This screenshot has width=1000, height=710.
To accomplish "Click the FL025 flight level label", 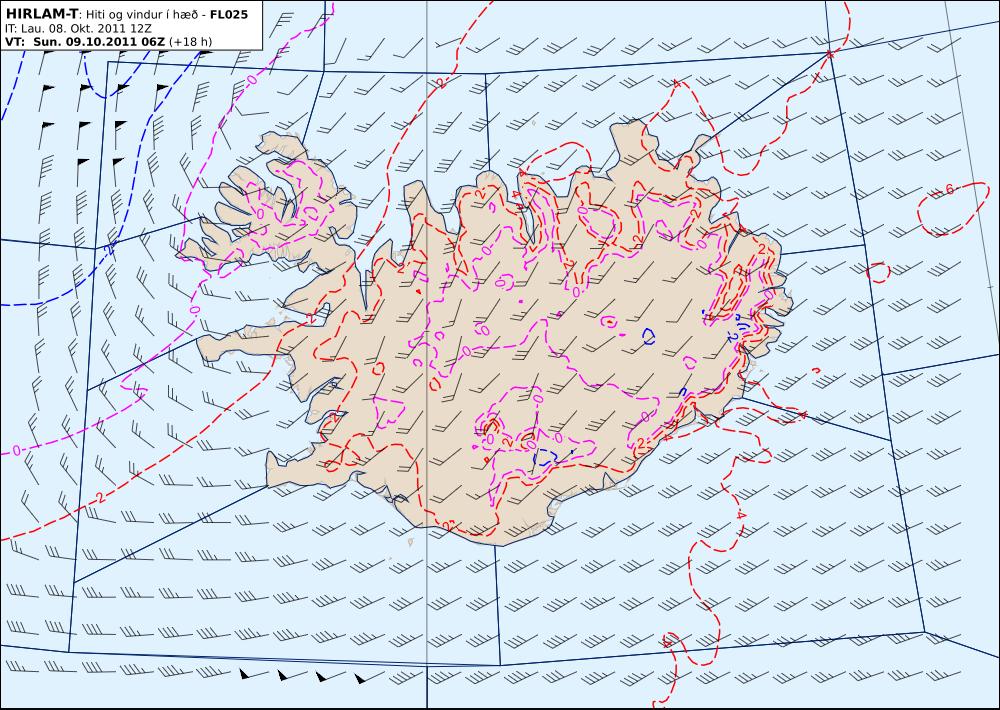I will click(x=229, y=13).
